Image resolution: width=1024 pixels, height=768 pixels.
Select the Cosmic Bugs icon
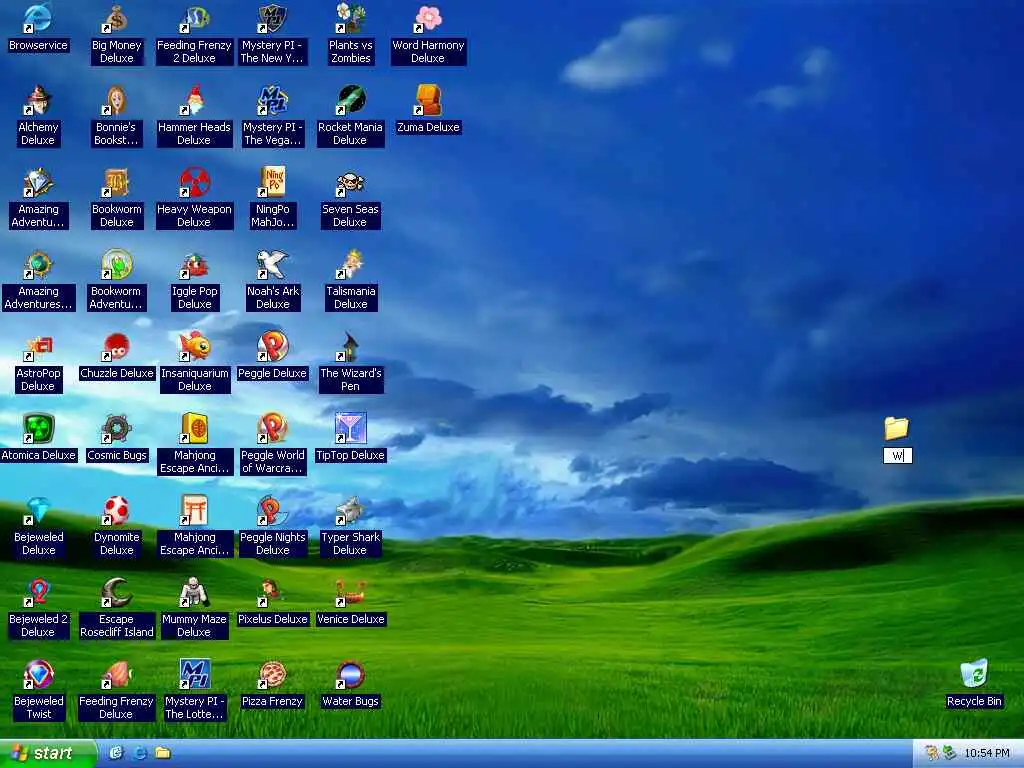click(116, 428)
